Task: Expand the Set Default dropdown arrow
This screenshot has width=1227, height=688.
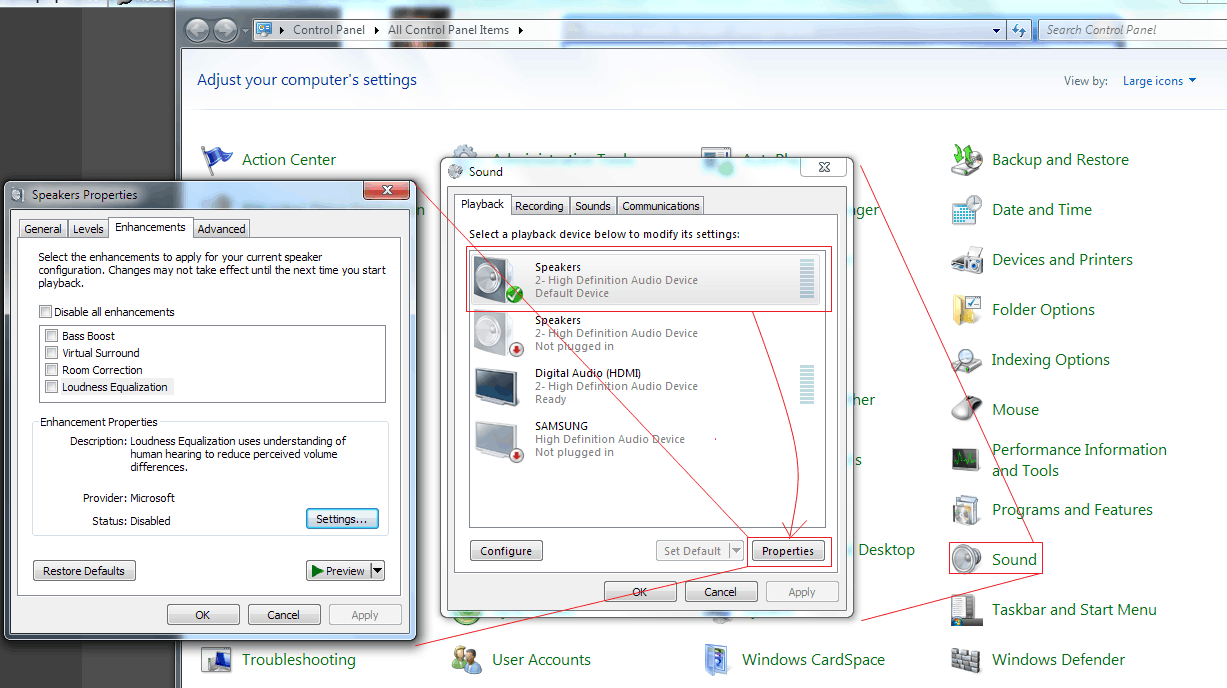Action: tap(736, 551)
